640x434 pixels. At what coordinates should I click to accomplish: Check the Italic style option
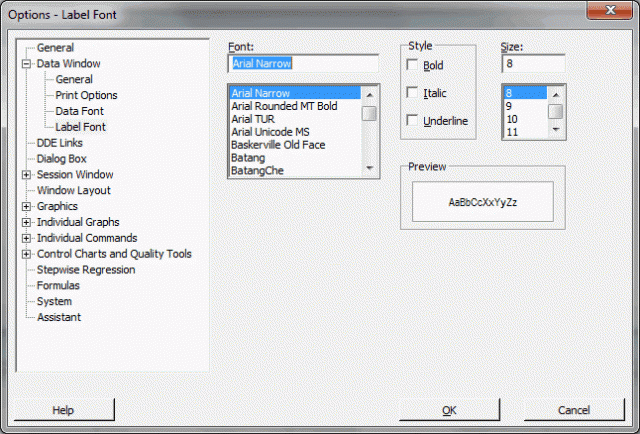(x=414, y=93)
